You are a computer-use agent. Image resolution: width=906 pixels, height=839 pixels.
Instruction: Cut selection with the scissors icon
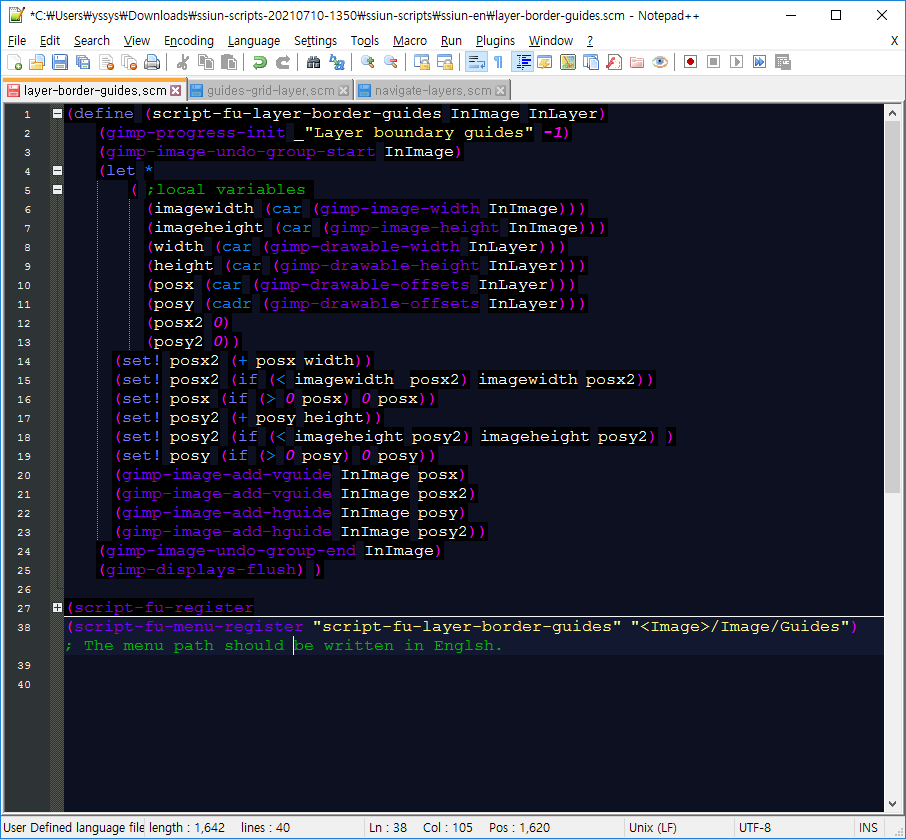(183, 62)
